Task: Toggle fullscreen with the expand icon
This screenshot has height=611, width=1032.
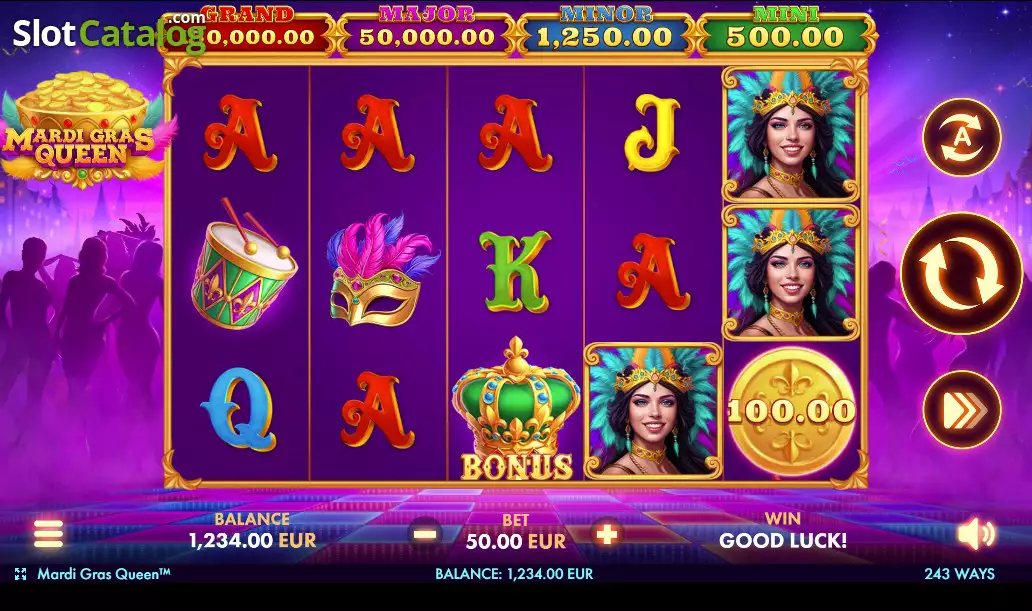Action: click(20, 574)
